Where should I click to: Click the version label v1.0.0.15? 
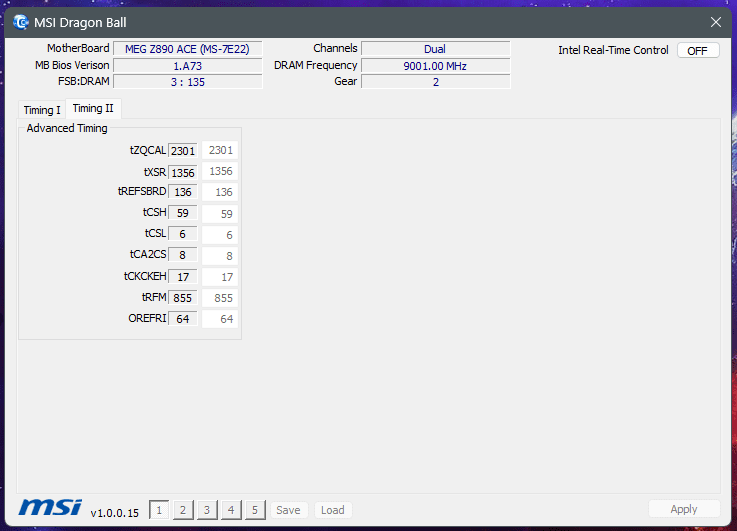[x=115, y=513]
